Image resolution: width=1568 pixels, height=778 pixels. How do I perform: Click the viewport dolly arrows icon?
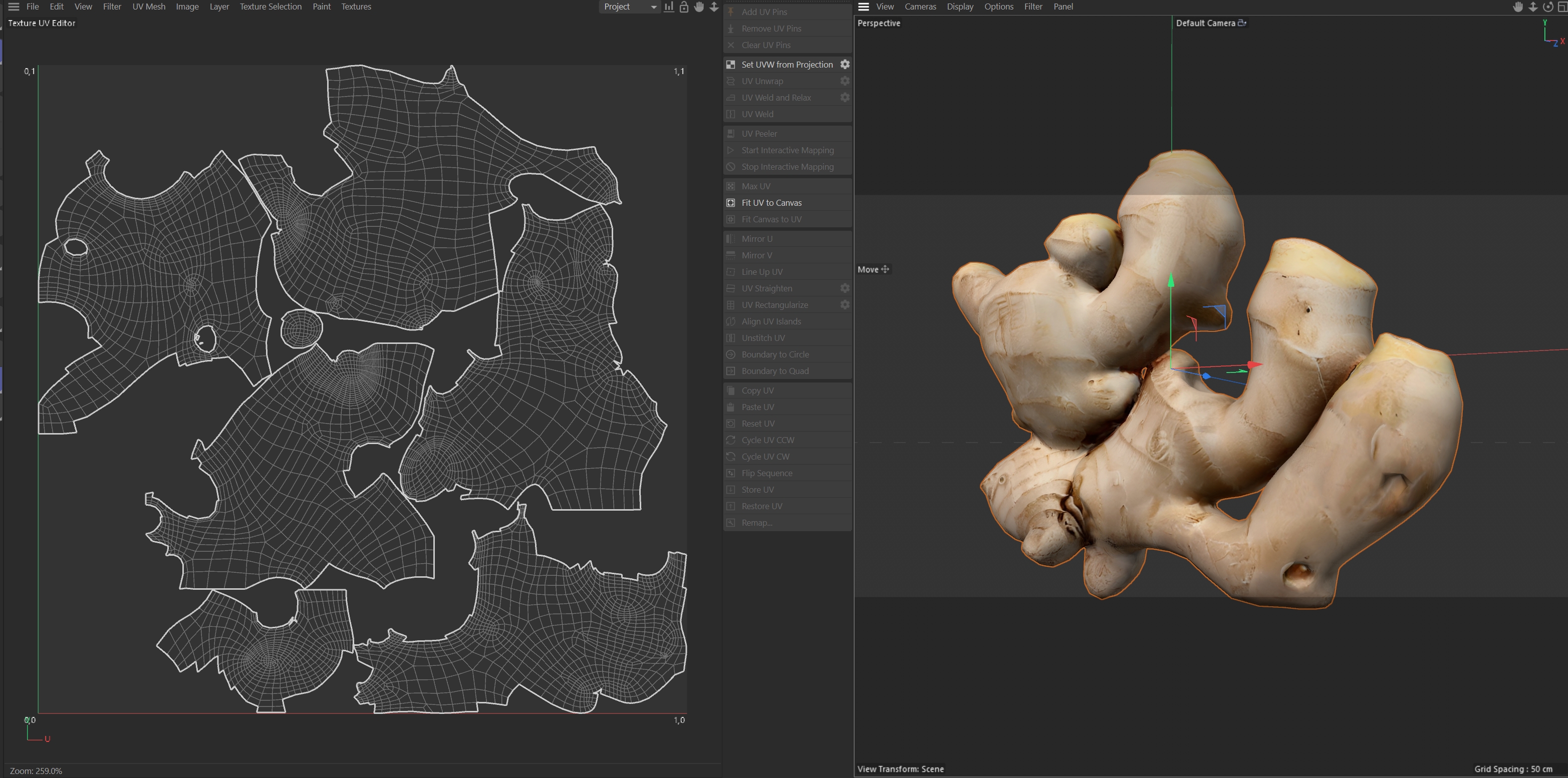coord(1533,7)
